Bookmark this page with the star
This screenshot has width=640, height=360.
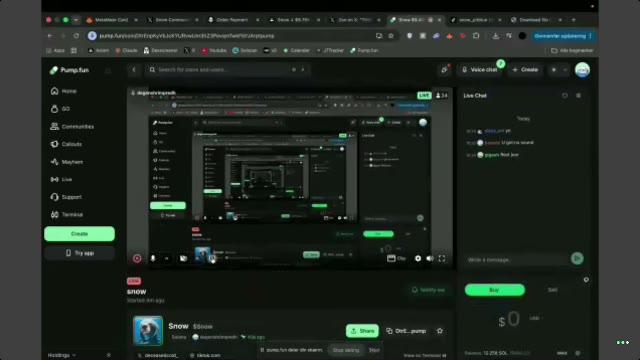[x=391, y=36]
